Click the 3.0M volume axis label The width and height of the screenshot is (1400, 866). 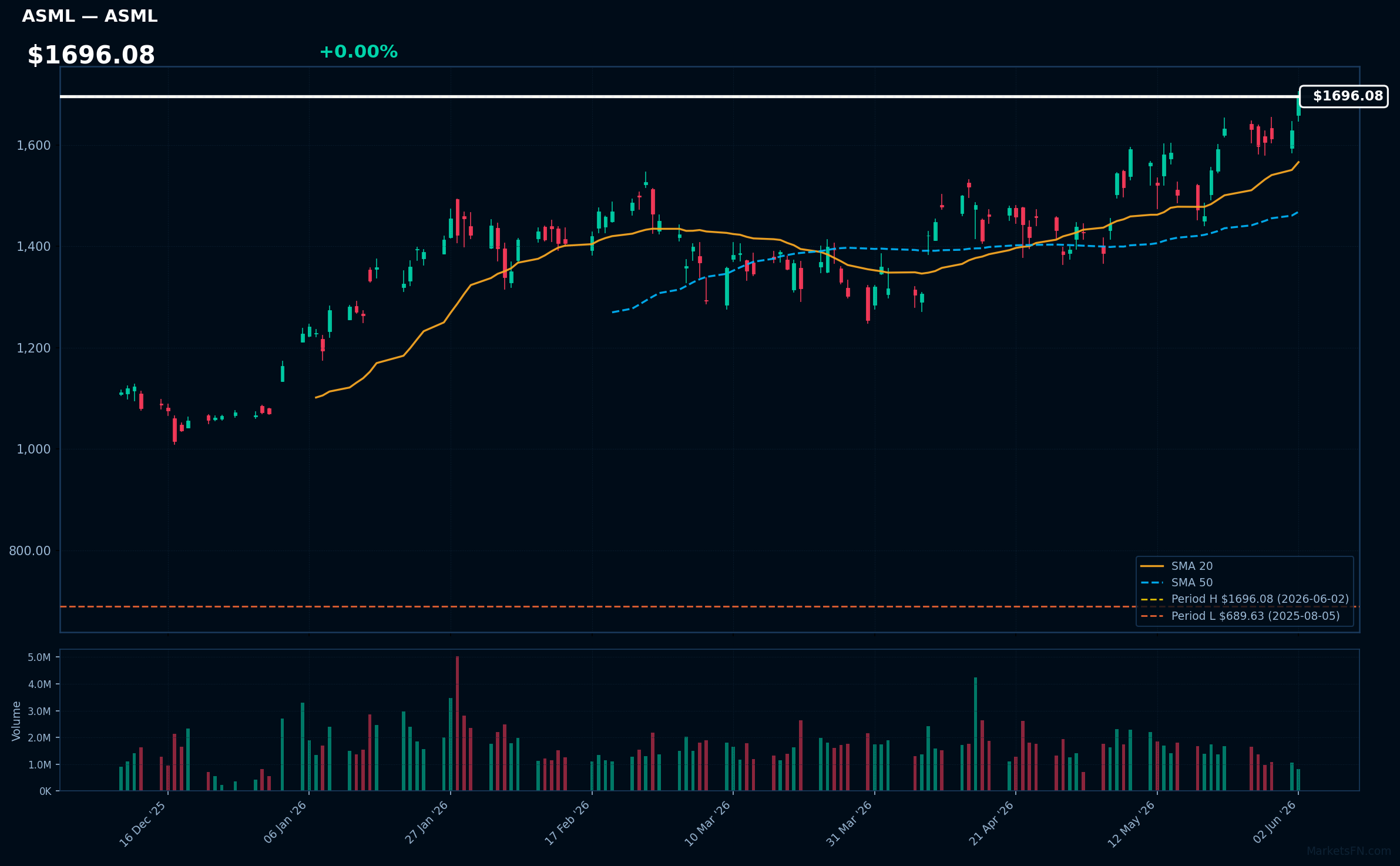(39, 711)
